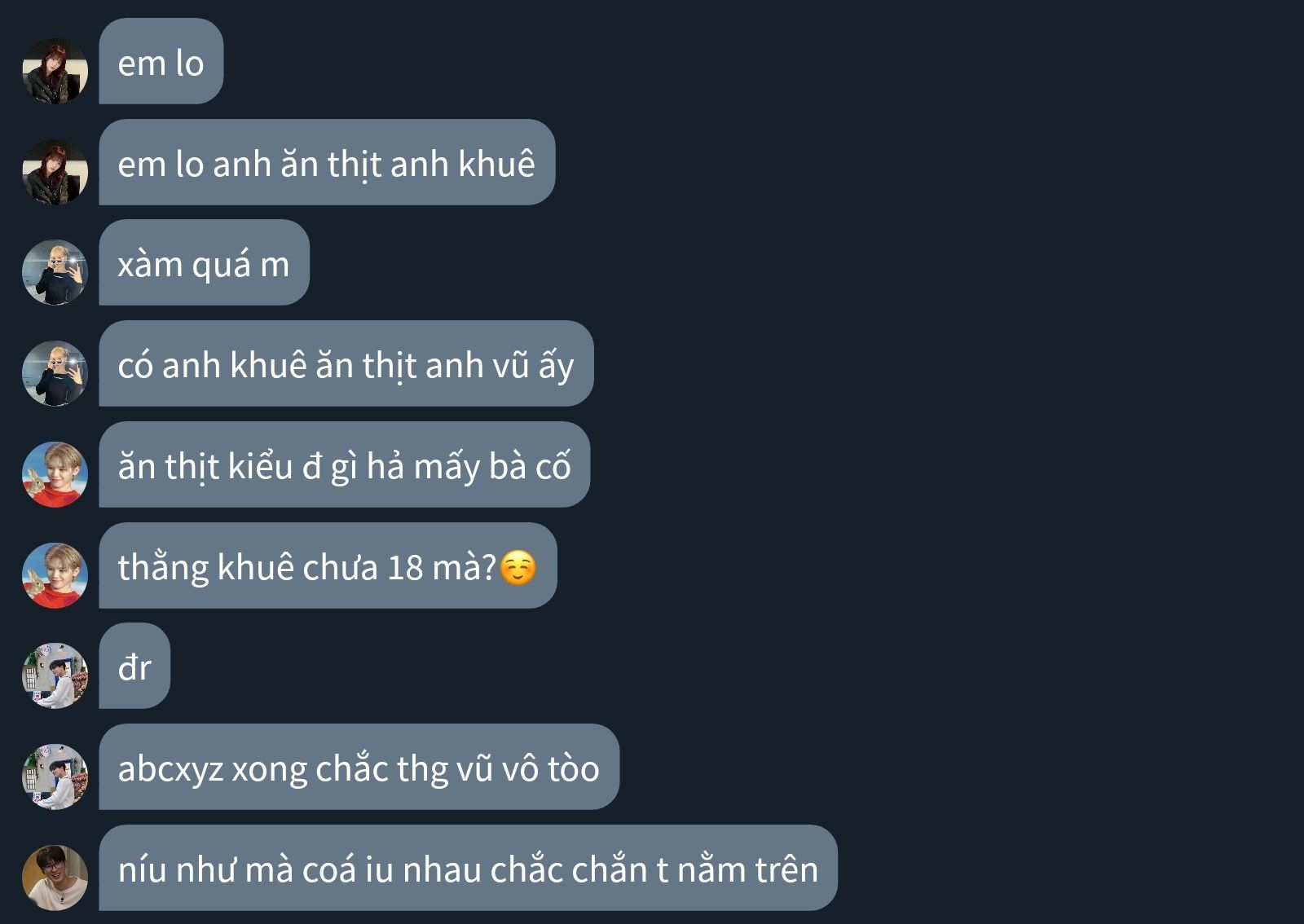Click the 'thằng khuê chưa 18 mà?' message
Screen dimensions: 1304x924
328,565
